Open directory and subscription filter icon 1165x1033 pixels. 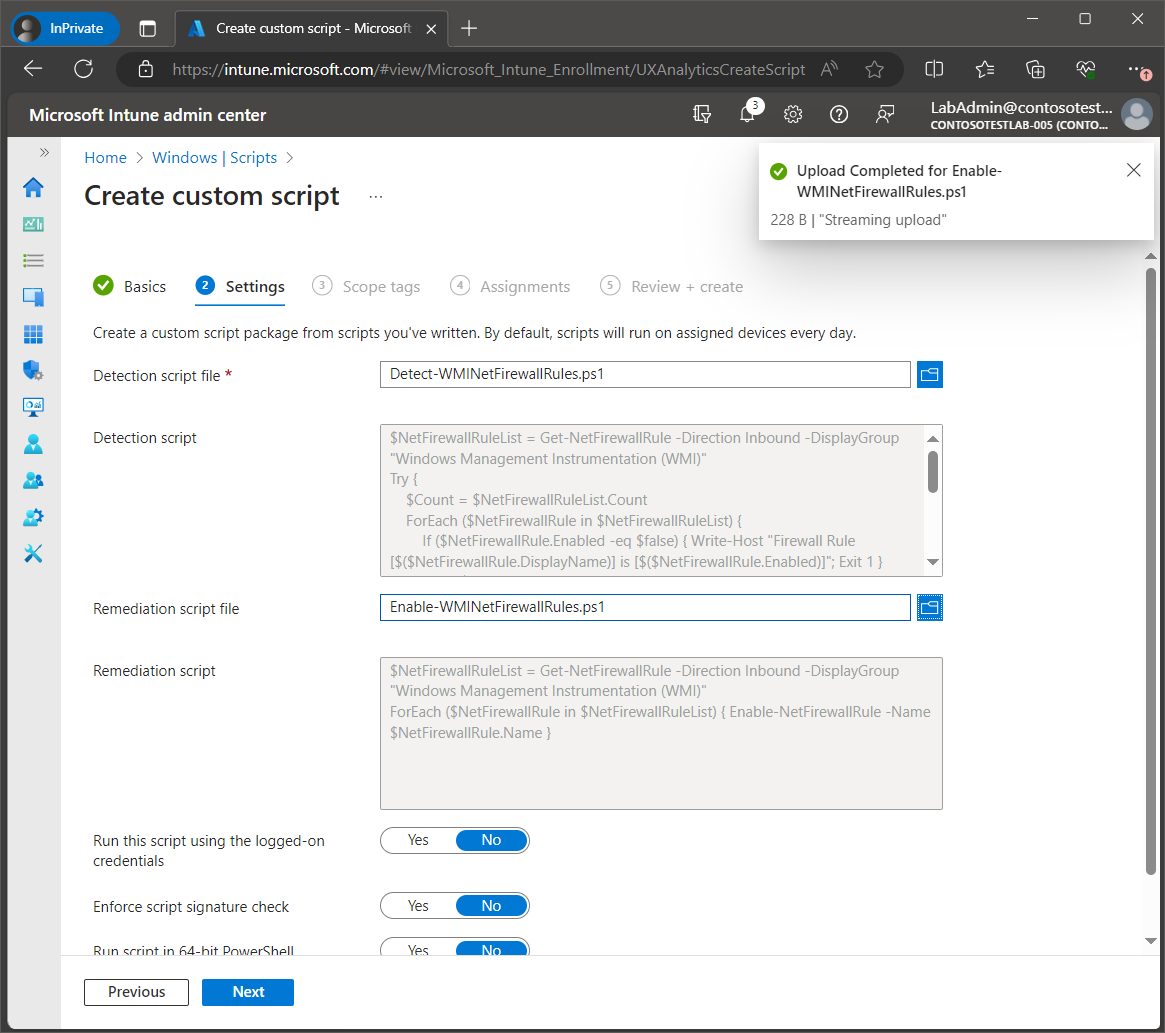(x=701, y=114)
